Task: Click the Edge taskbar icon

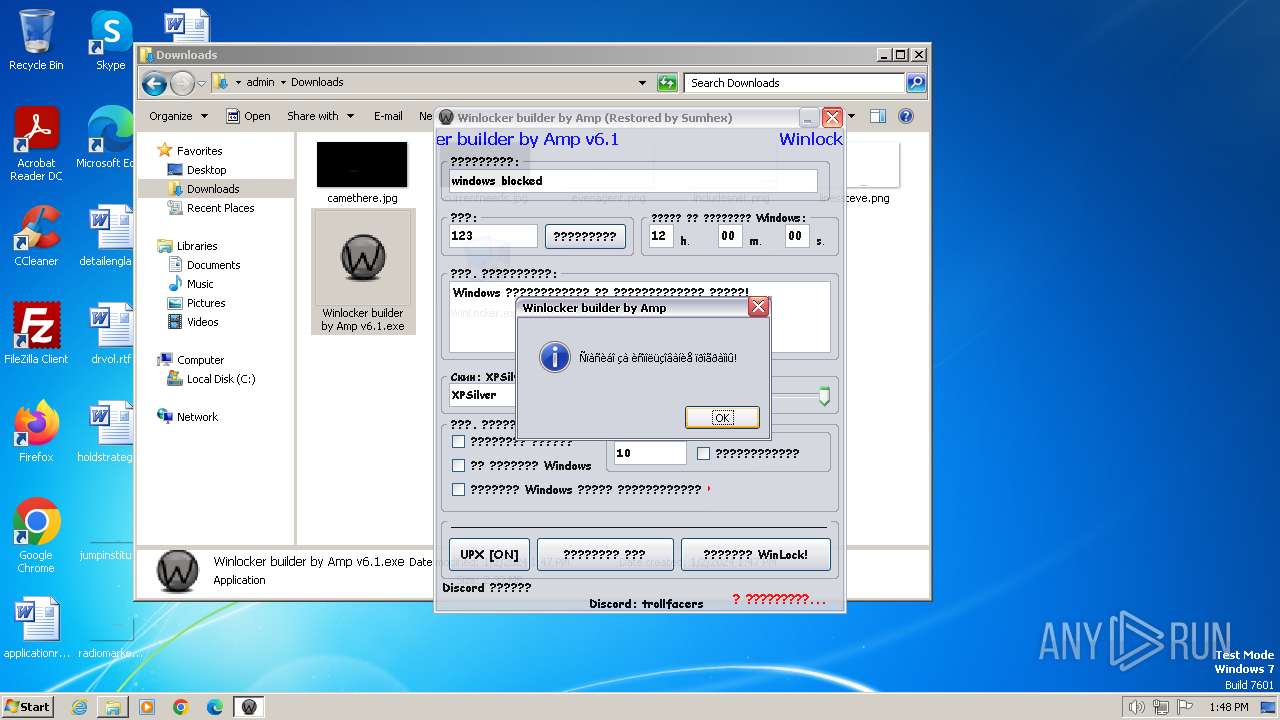Action: [215, 707]
